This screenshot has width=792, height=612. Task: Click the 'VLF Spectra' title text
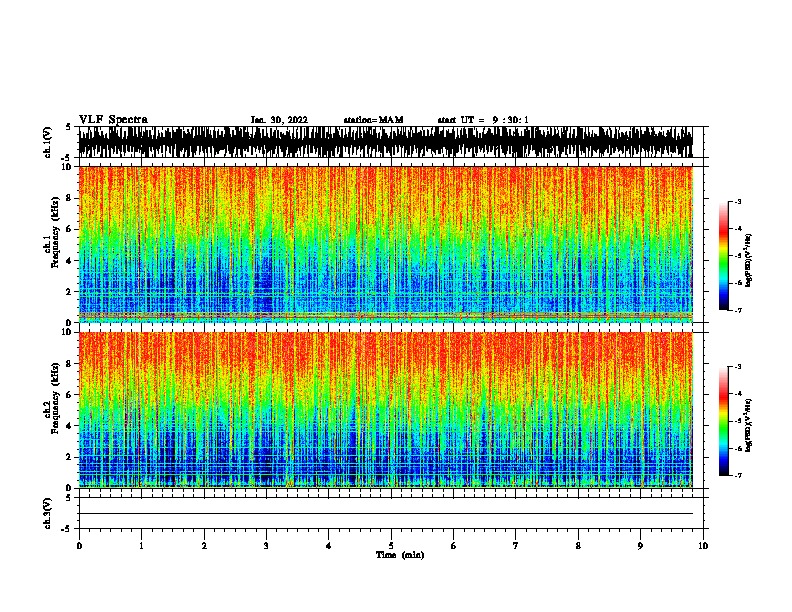[113, 120]
